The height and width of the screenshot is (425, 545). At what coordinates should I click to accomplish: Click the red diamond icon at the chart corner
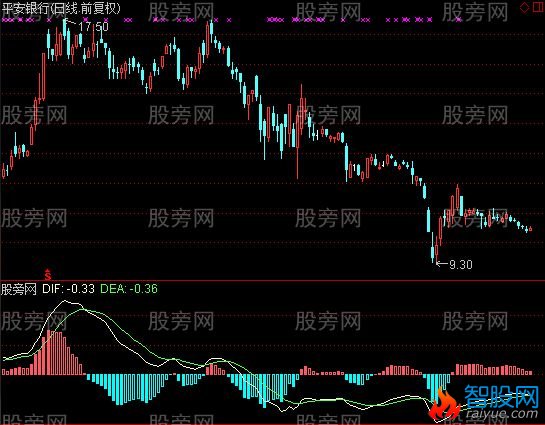tap(524, 8)
